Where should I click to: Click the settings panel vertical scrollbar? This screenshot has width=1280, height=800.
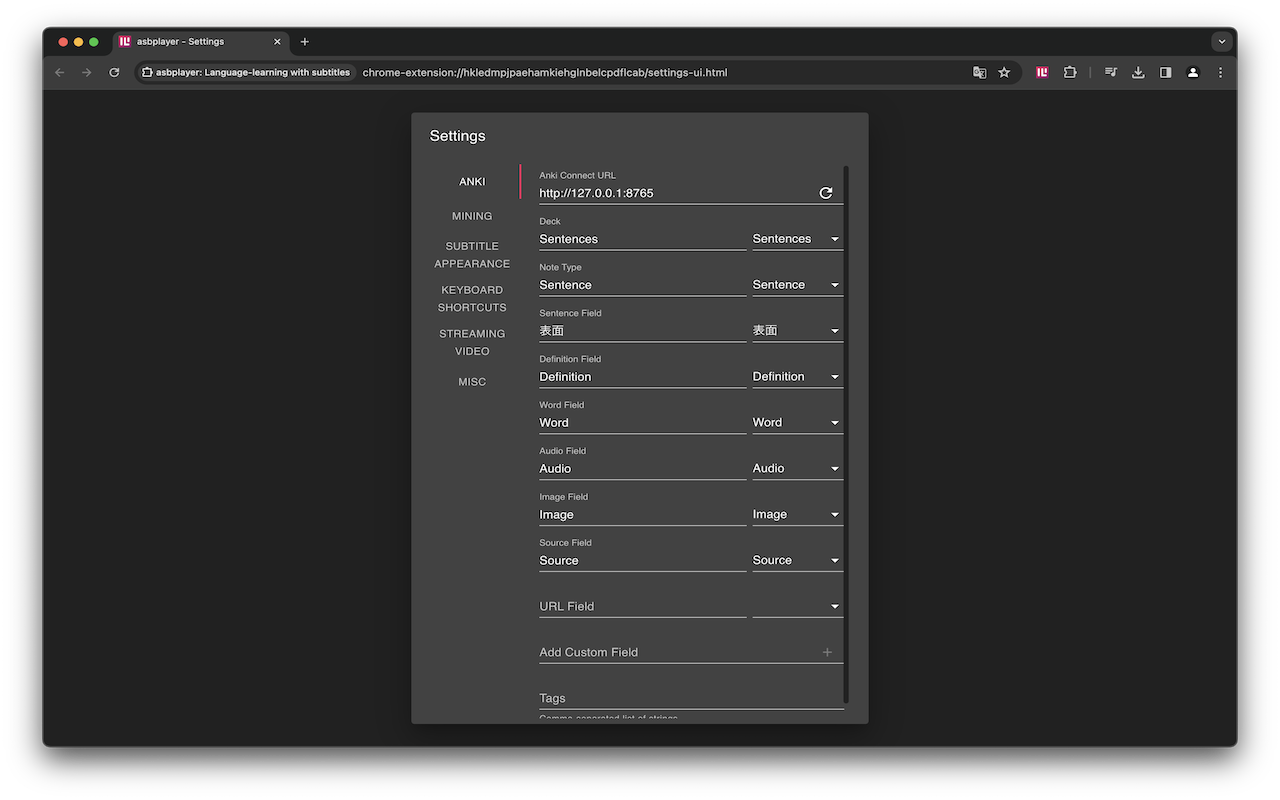point(846,434)
